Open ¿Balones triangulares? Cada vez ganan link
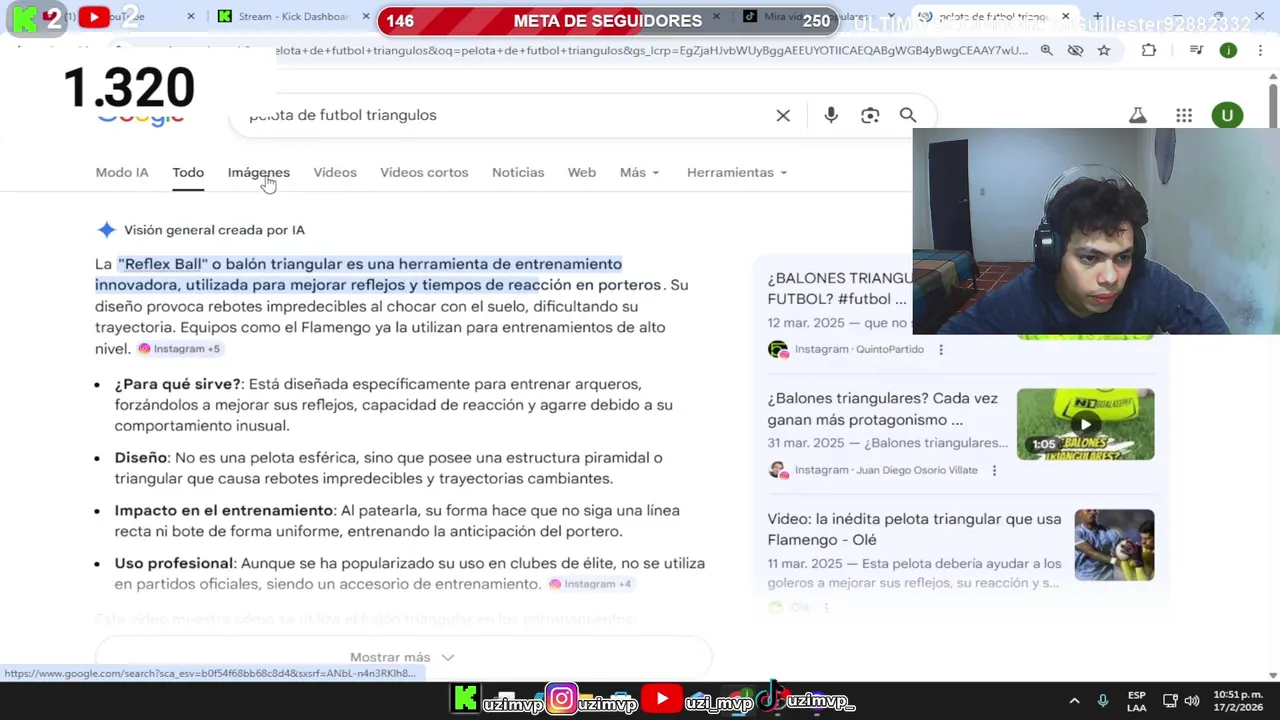 coord(882,409)
